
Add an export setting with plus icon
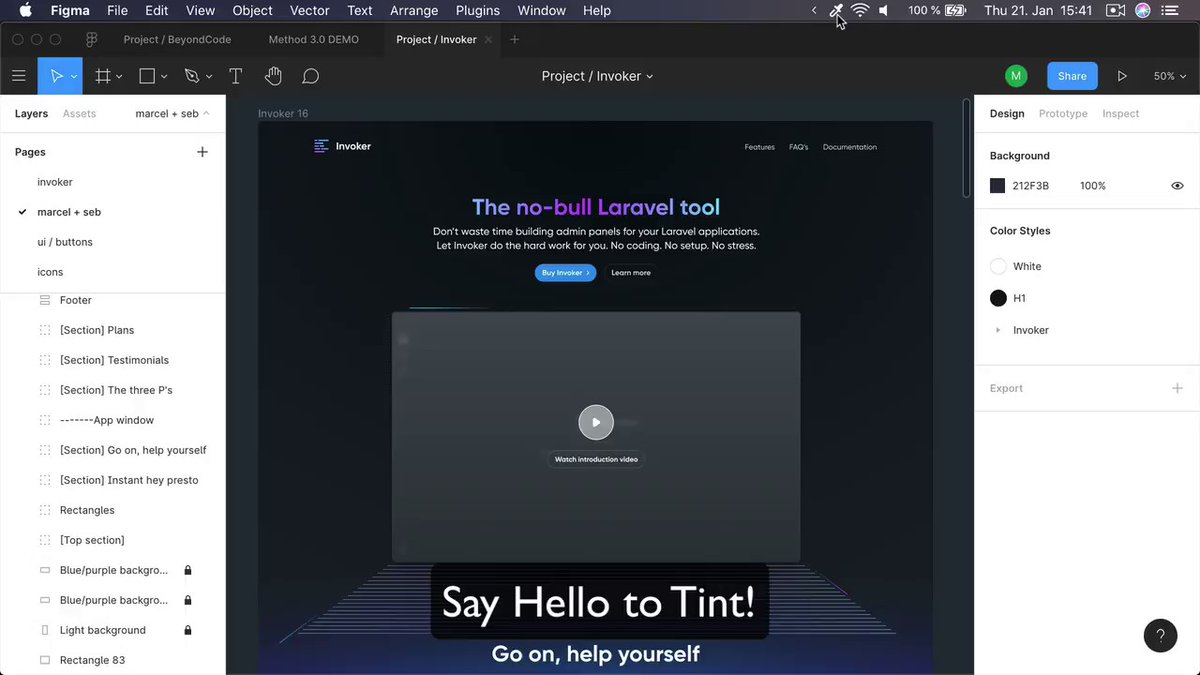1177,388
